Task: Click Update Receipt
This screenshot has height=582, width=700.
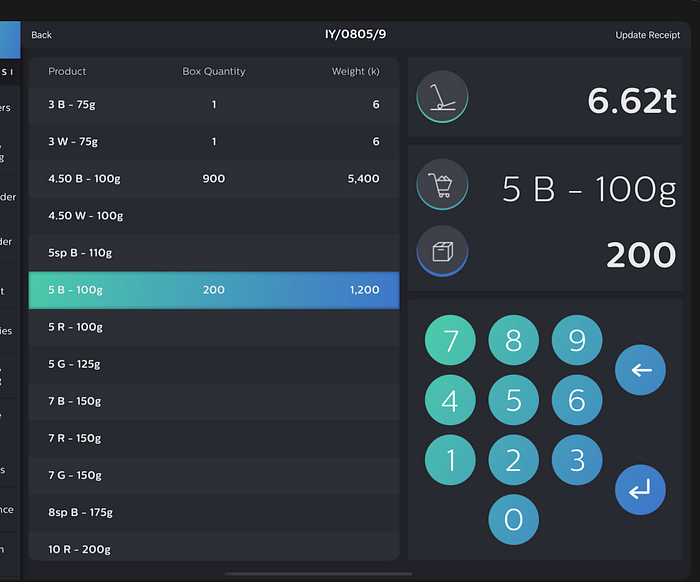Action: point(647,35)
